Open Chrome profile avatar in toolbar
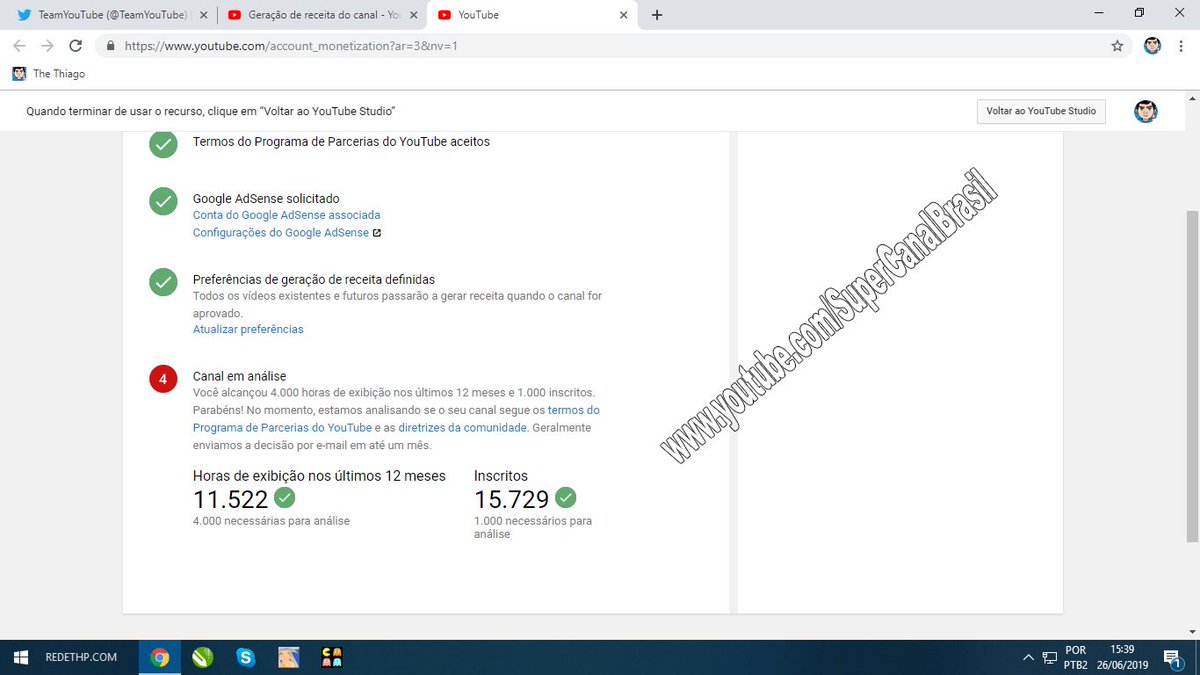 click(x=1152, y=46)
